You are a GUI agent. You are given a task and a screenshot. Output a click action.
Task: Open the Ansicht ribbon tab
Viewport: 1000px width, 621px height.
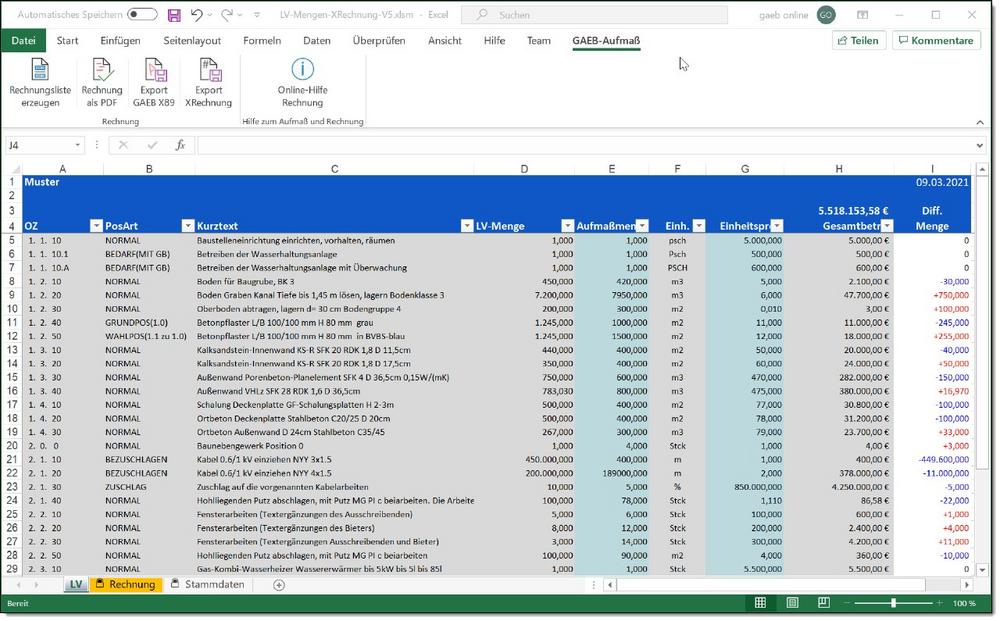pyautogui.click(x=445, y=40)
